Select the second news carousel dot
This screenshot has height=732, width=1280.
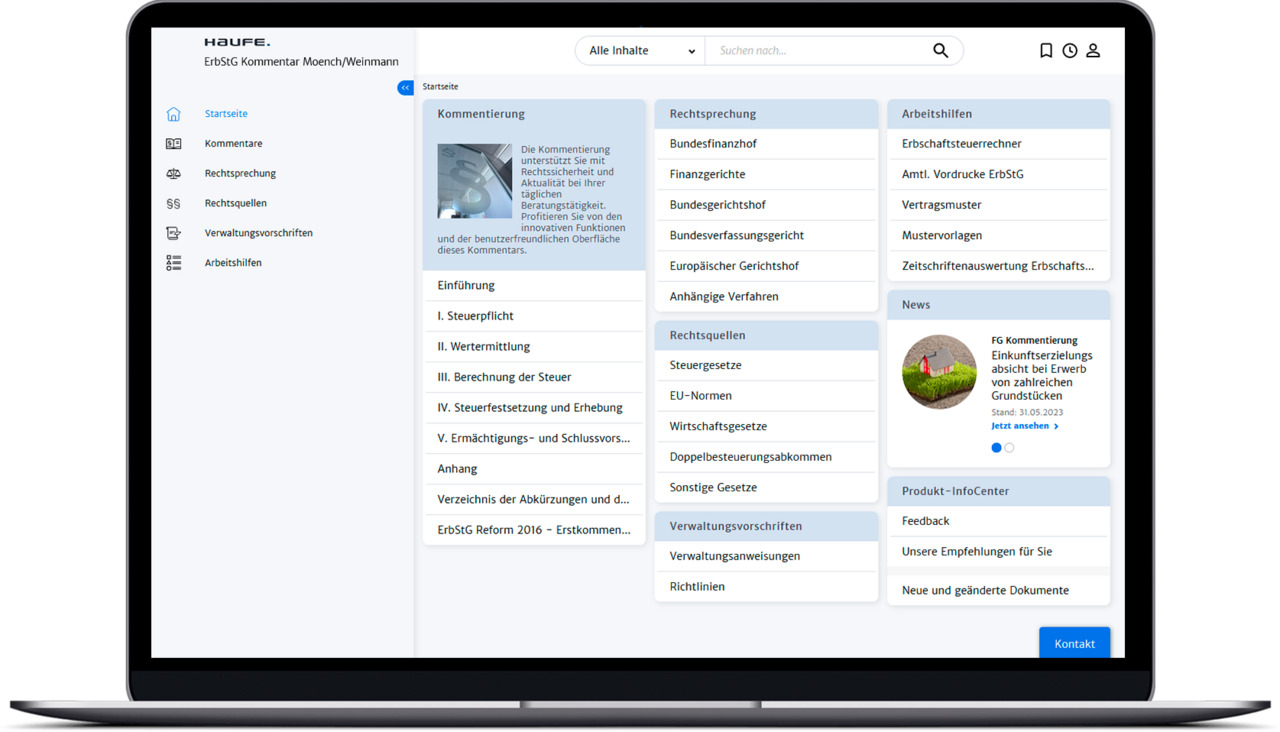[1009, 448]
